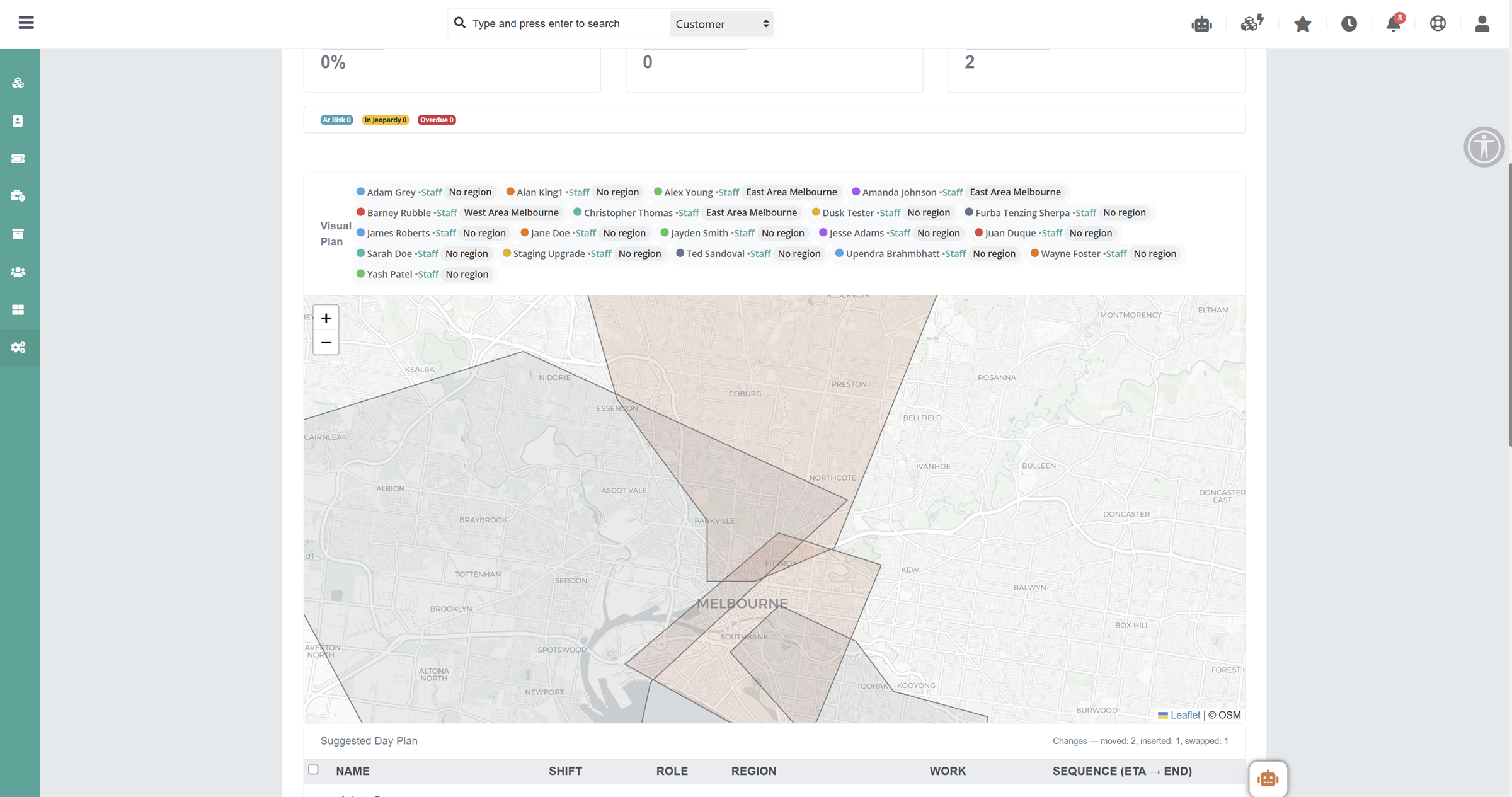Open the accessibility options widget

(x=1484, y=146)
